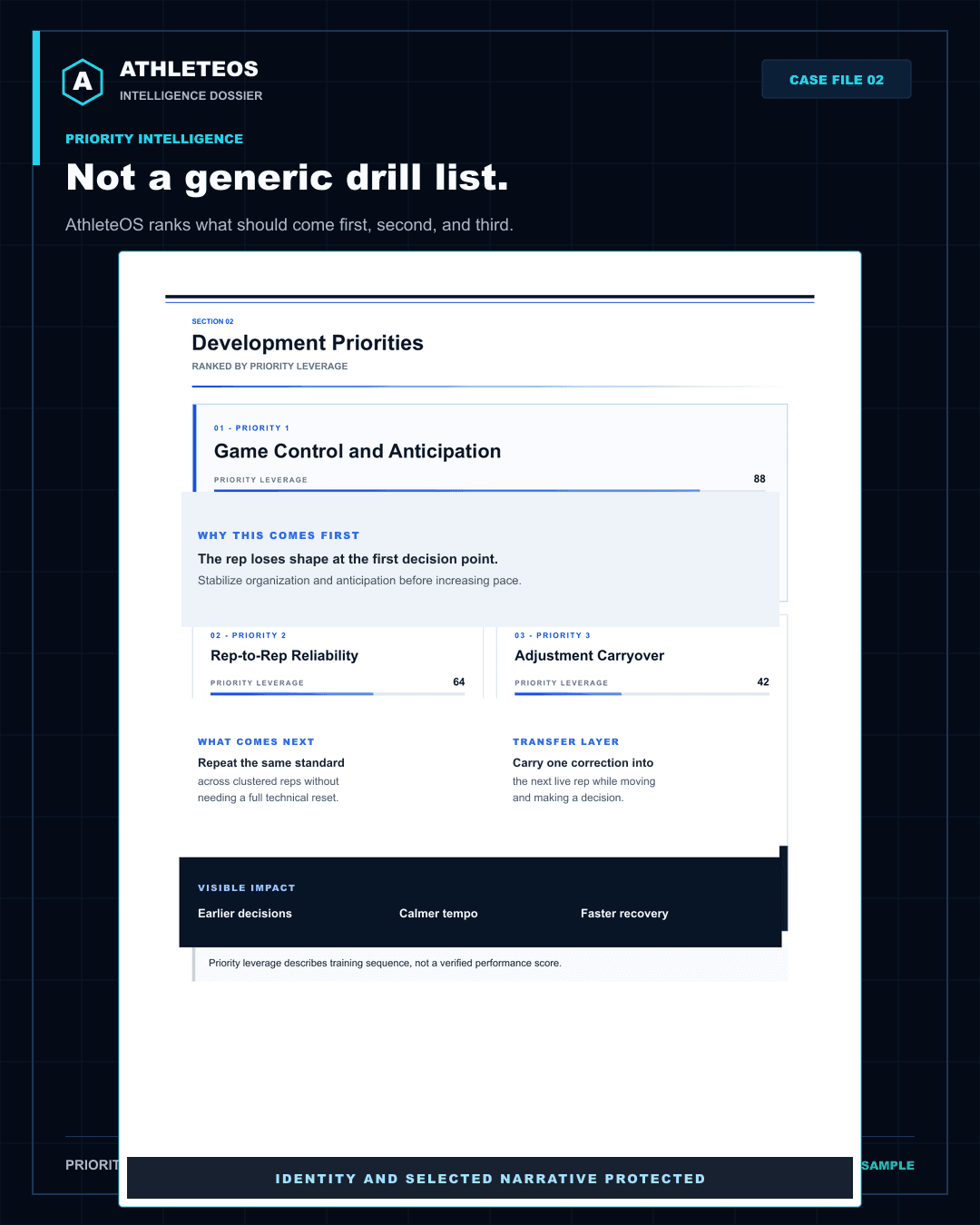Click "The rep loses shape" sentence
980x1225 pixels.
click(348, 559)
